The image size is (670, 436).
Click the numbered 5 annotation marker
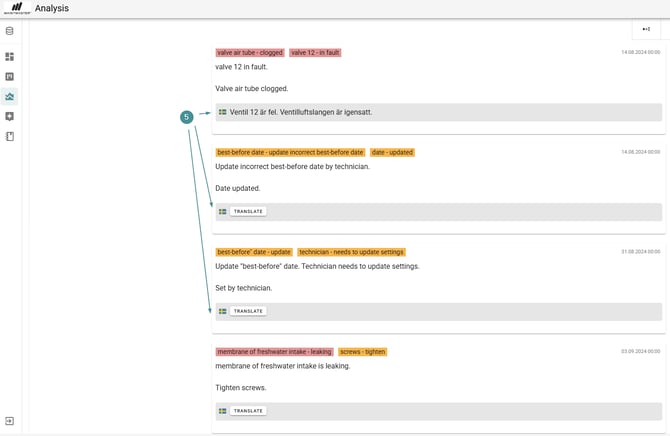[186, 117]
